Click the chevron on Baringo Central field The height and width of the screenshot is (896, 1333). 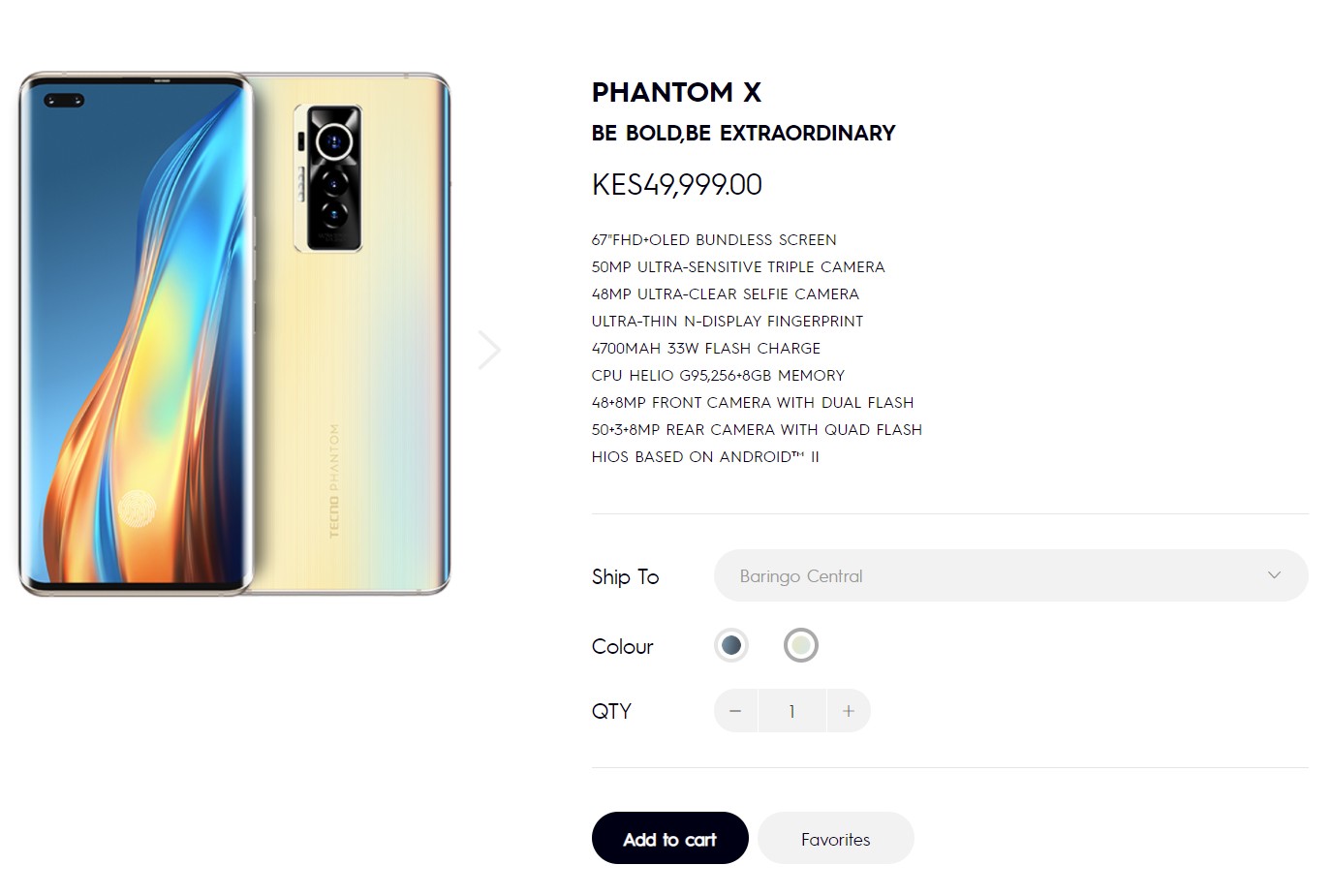tap(1274, 575)
